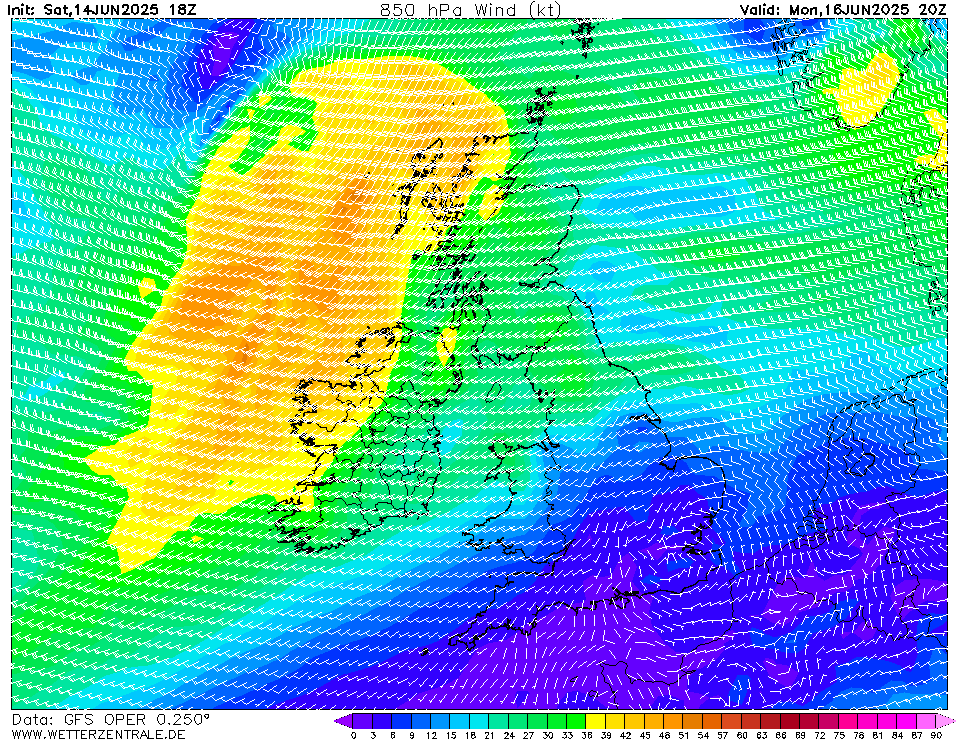Pick the dark red swatch between 66 and 69

pyautogui.click(x=790, y=721)
